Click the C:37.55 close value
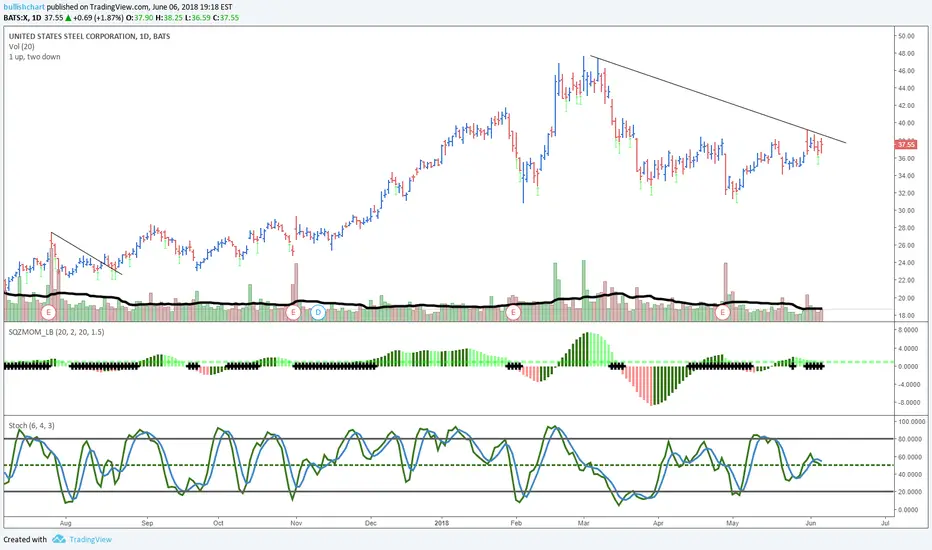The width and height of the screenshot is (932, 550). pyautogui.click(x=226, y=18)
